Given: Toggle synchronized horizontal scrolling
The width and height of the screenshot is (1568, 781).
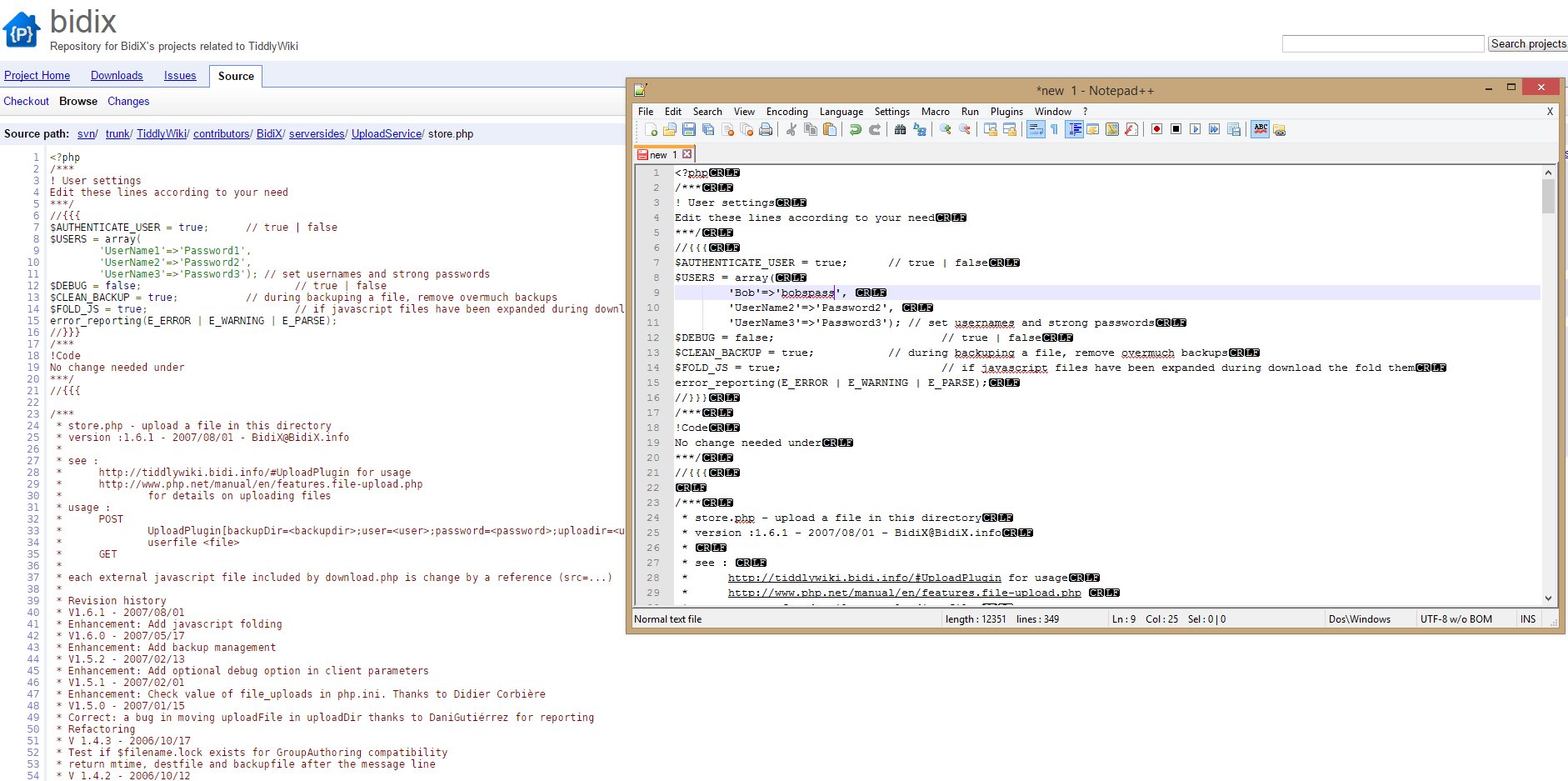Looking at the screenshot, I should 1010,129.
